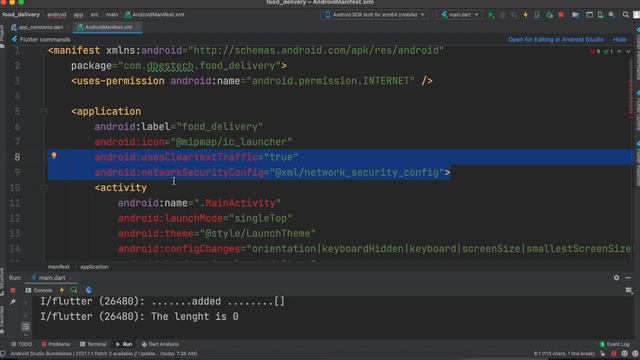The width and height of the screenshot is (640, 360).
Task: Open the Structure side panel tab
Action: 2,282
